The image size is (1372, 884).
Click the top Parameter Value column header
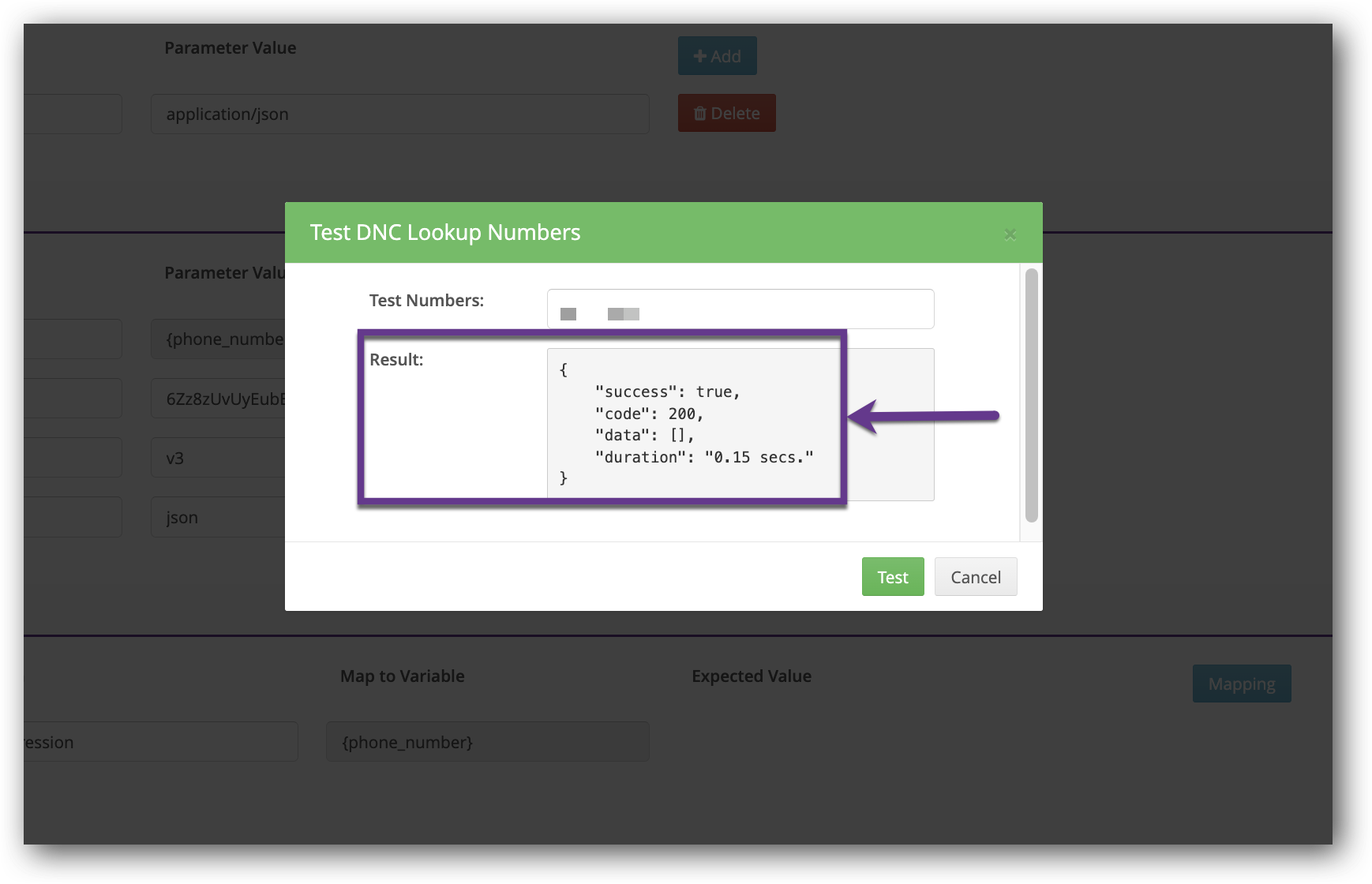click(231, 48)
